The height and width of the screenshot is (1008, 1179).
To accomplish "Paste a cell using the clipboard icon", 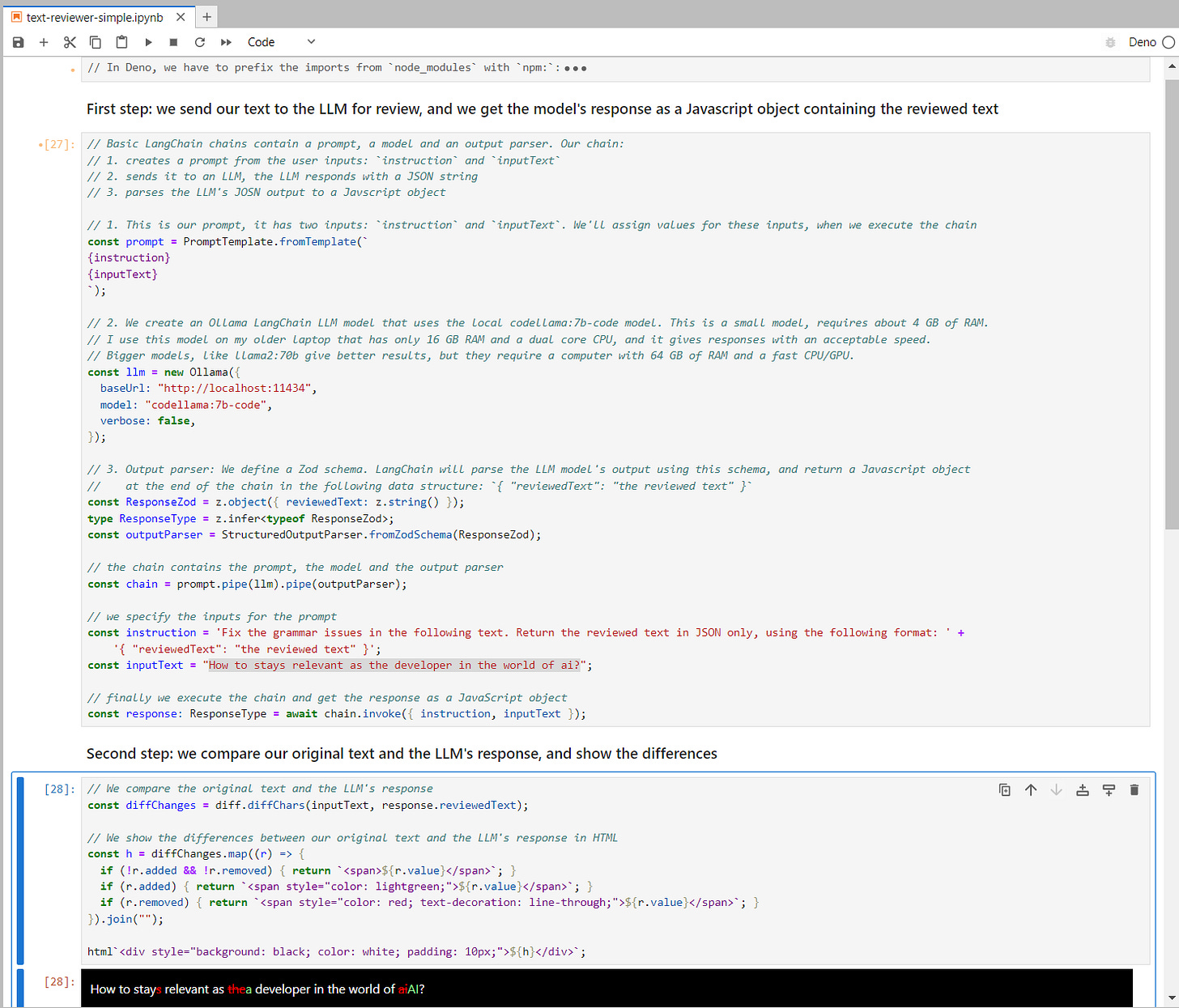I will 121,42.
